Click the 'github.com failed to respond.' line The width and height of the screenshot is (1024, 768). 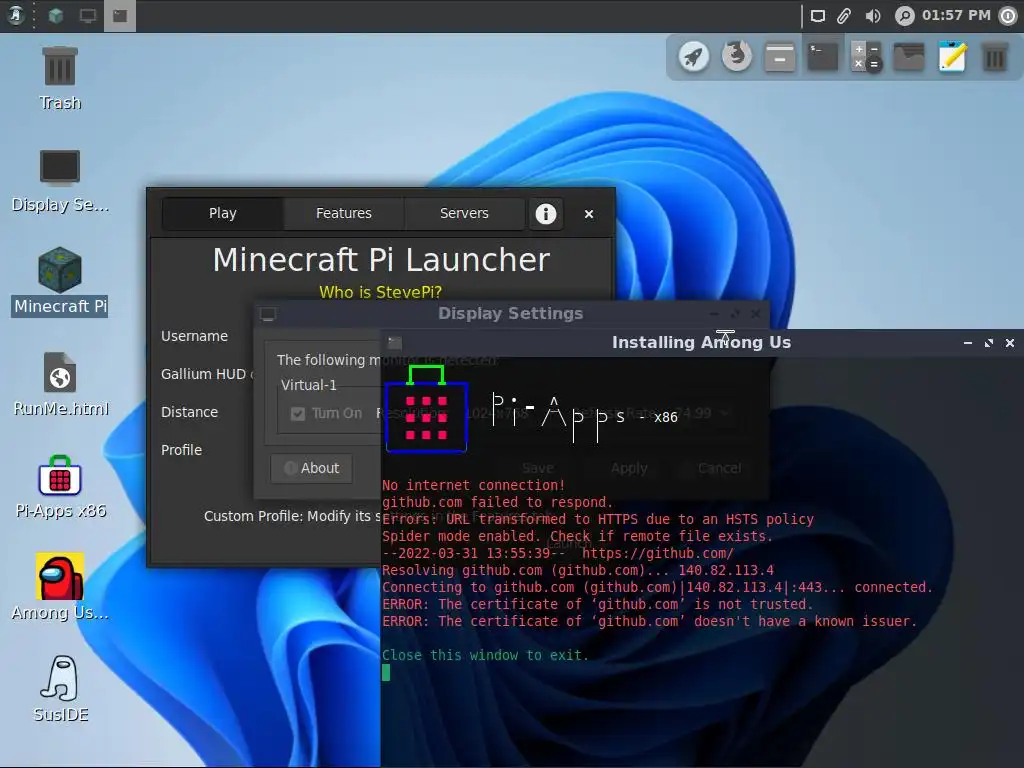pos(498,502)
